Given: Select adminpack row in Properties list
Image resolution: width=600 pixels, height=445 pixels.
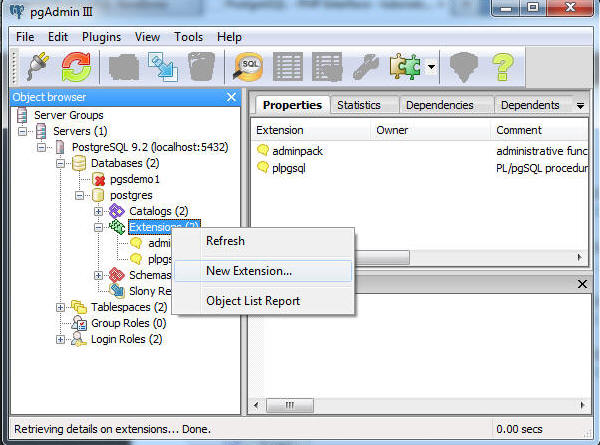Looking at the screenshot, I should coord(419,151).
